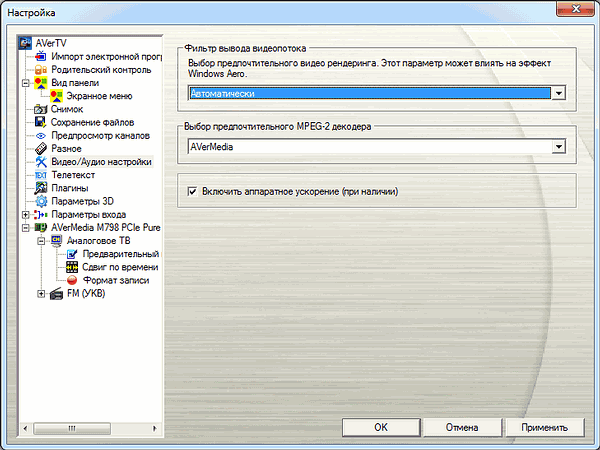This screenshot has height=450, width=600.
Task: Select Сдвиг по времени label
Action: (120, 267)
